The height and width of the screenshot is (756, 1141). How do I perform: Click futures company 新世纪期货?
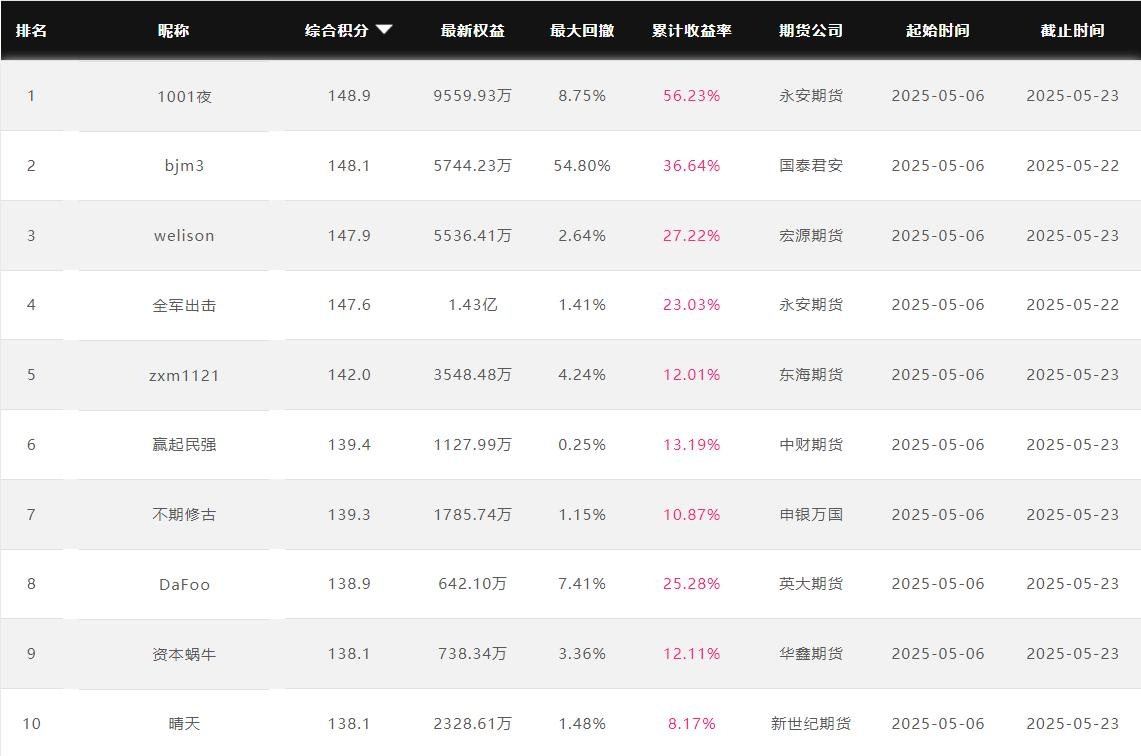coord(811,723)
